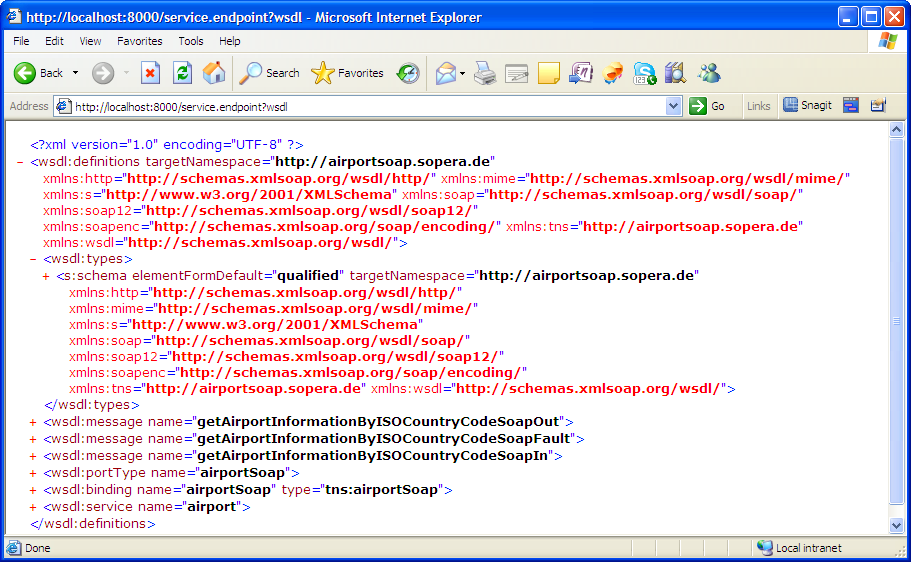This screenshot has width=911, height=562.
Task: Click the Snagit toolbar button
Action: tap(807, 105)
